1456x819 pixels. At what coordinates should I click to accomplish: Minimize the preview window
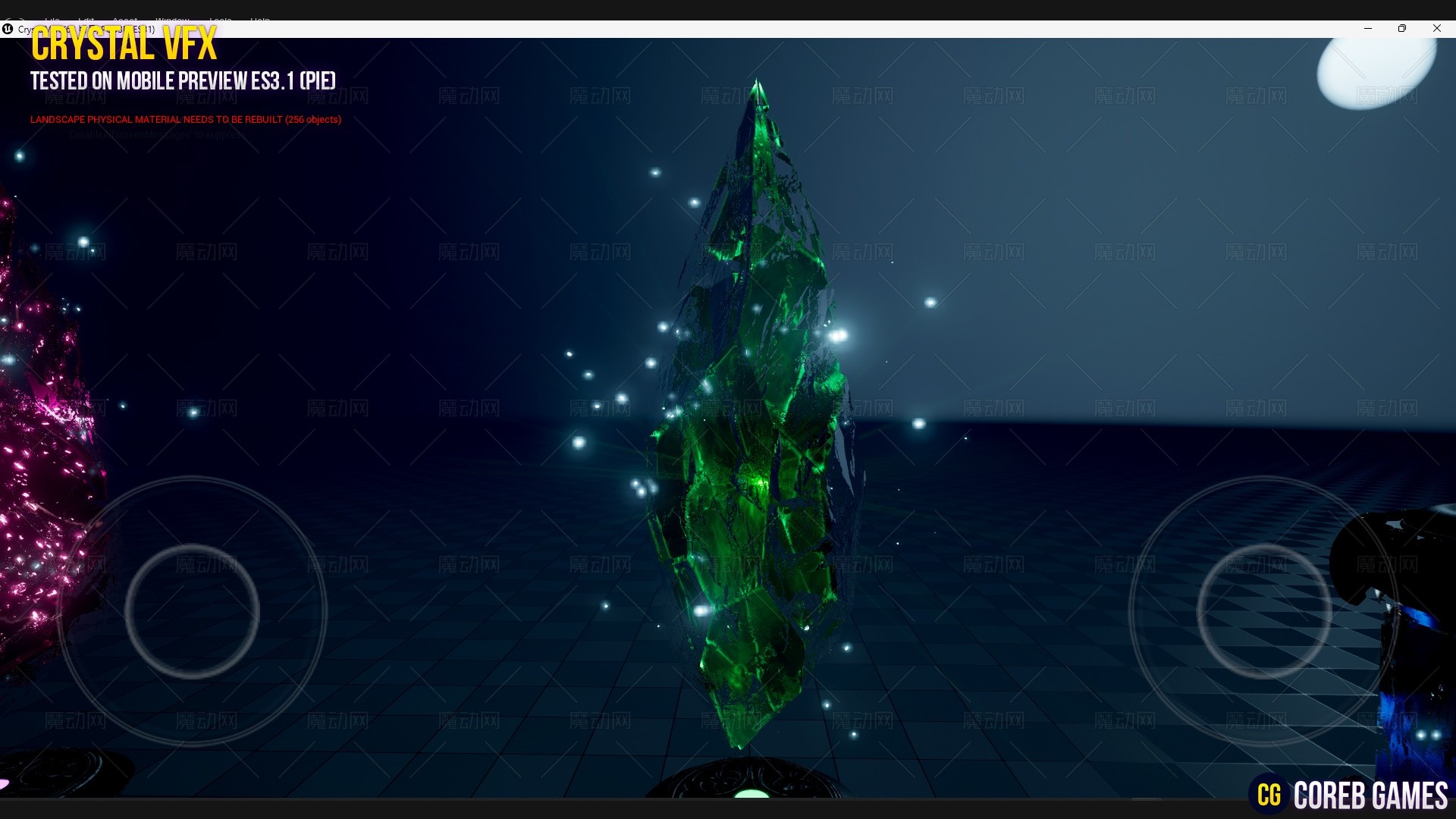1368,29
